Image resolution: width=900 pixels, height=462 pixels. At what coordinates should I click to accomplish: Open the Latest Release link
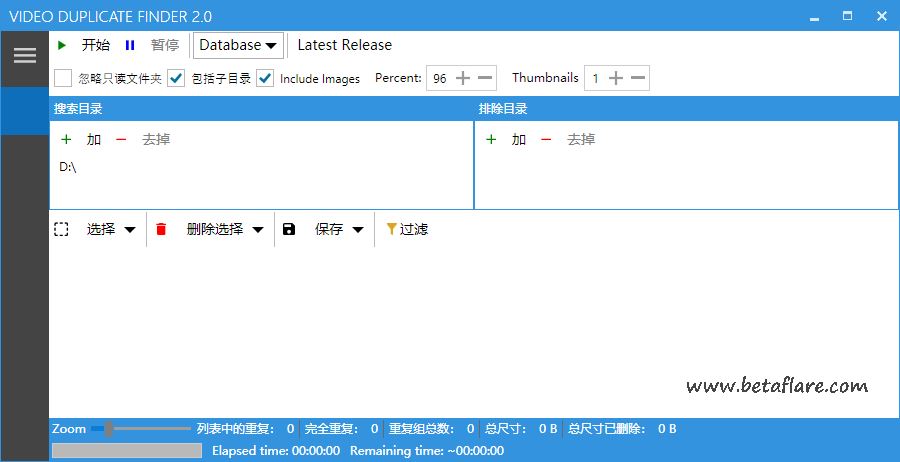tap(344, 45)
